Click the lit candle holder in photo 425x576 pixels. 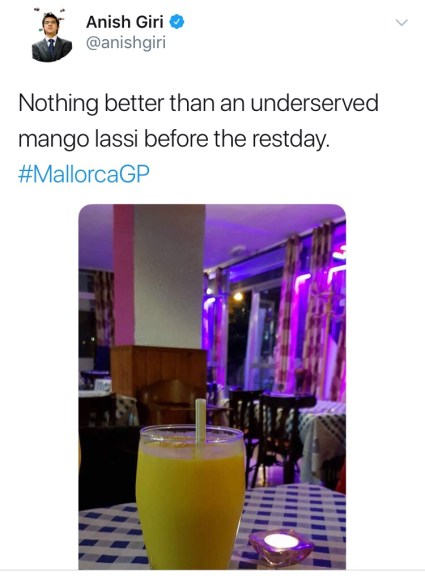(281, 546)
